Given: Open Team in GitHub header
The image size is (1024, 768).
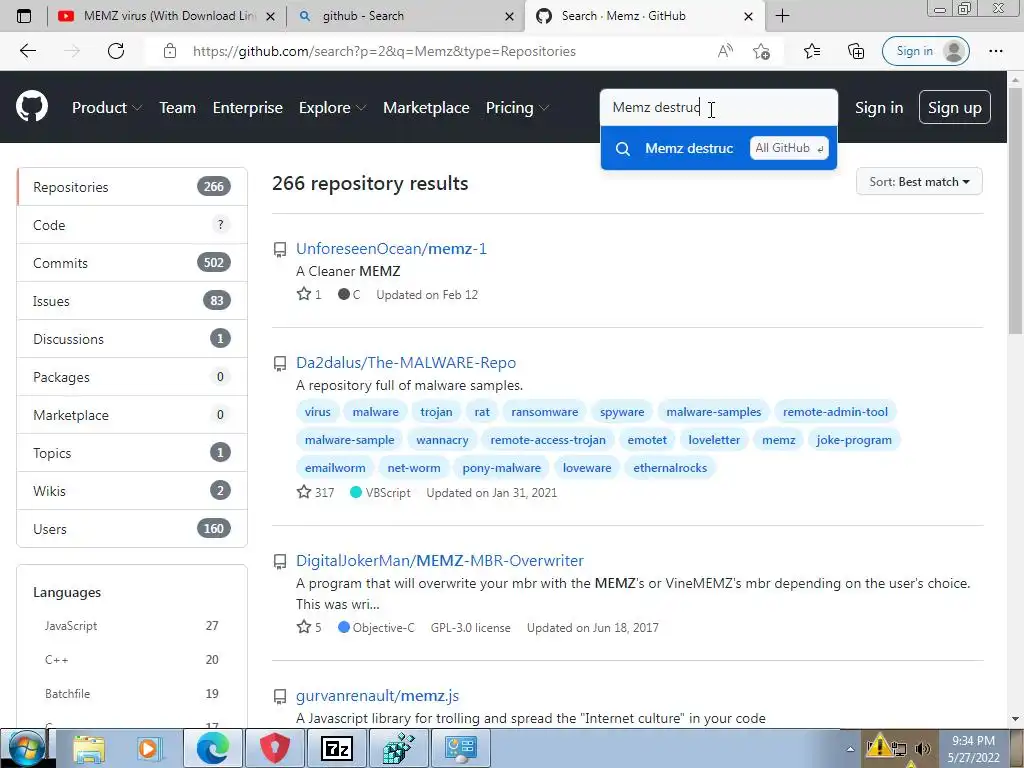Looking at the screenshot, I should pyautogui.click(x=178, y=108).
